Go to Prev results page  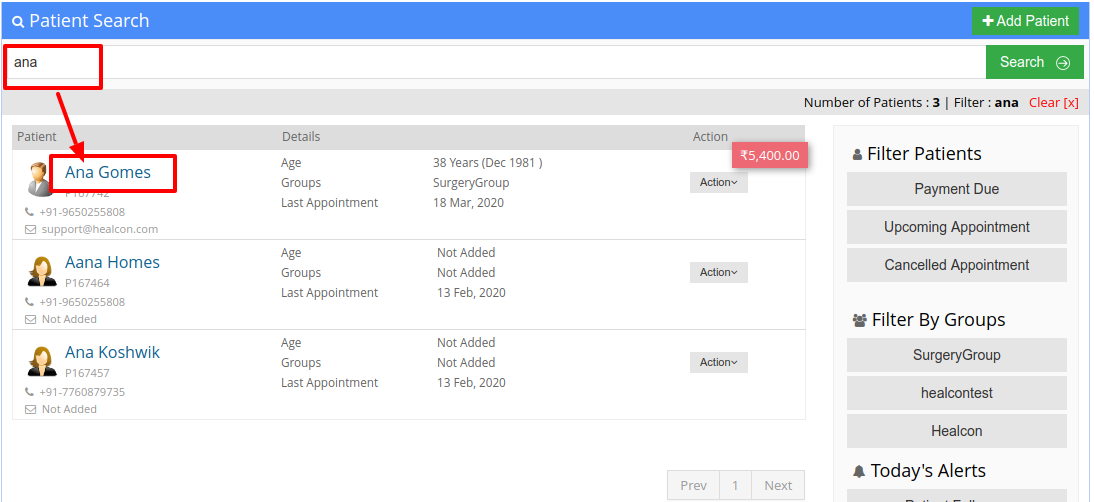694,485
